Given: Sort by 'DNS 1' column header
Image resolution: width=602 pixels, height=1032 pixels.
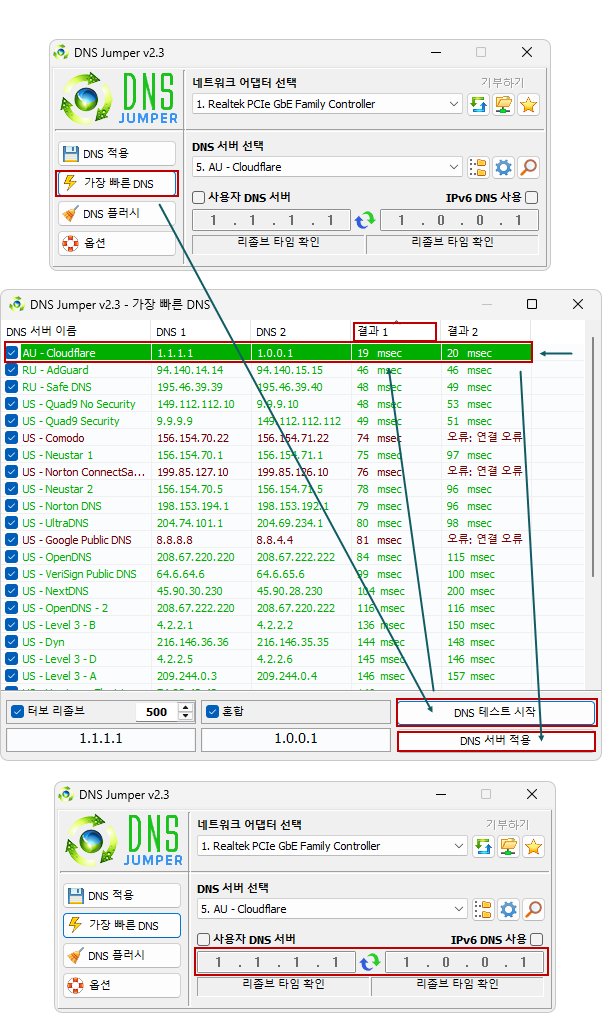Looking at the screenshot, I should coord(201,331).
